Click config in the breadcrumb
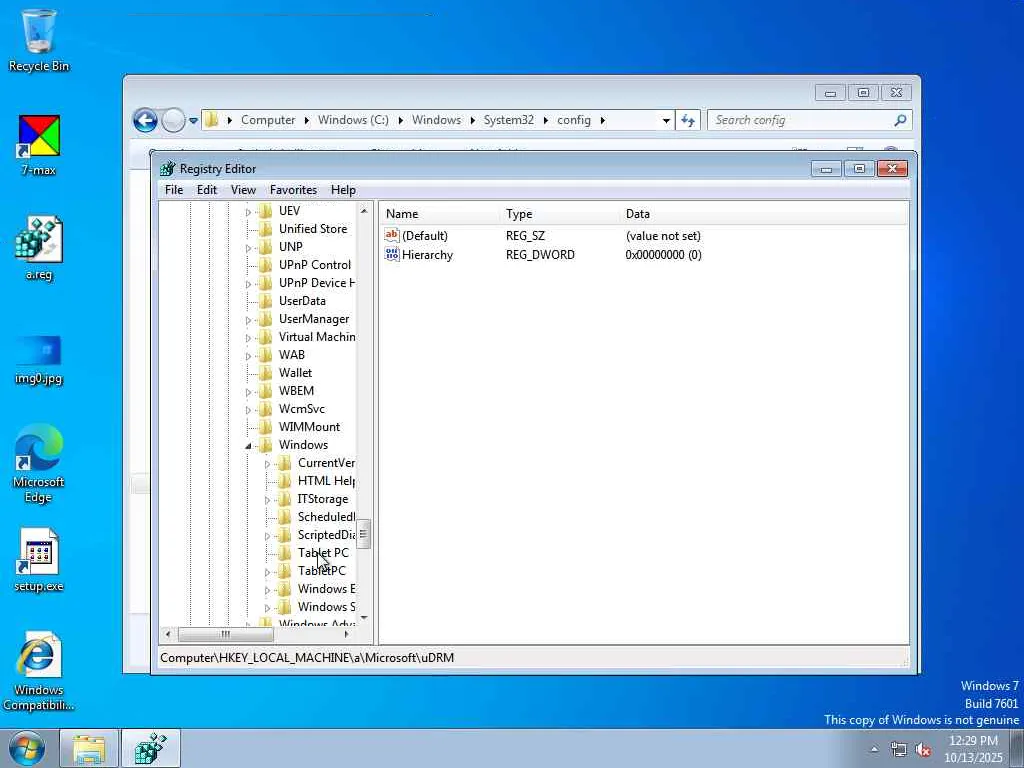The image size is (1024, 768). point(573,120)
